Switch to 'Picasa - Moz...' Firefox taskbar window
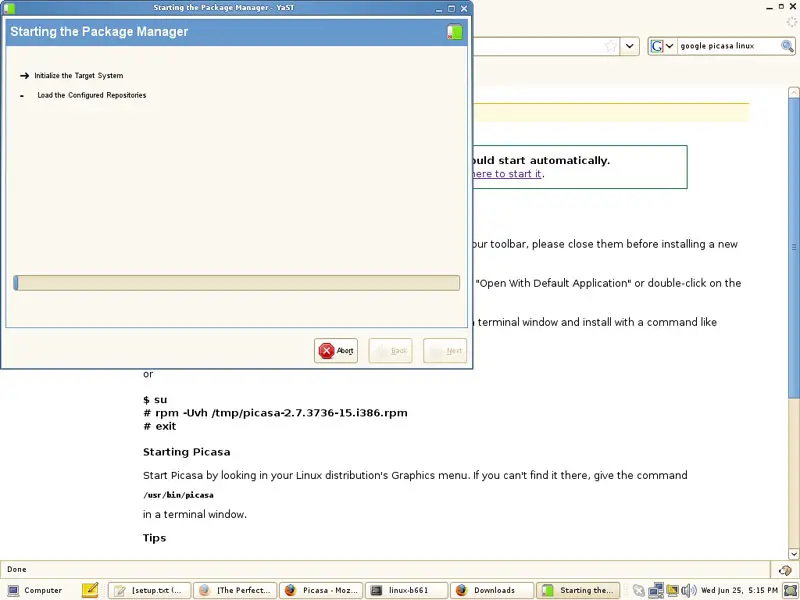Image resolution: width=800 pixels, height=600 pixels. pyautogui.click(x=321, y=590)
